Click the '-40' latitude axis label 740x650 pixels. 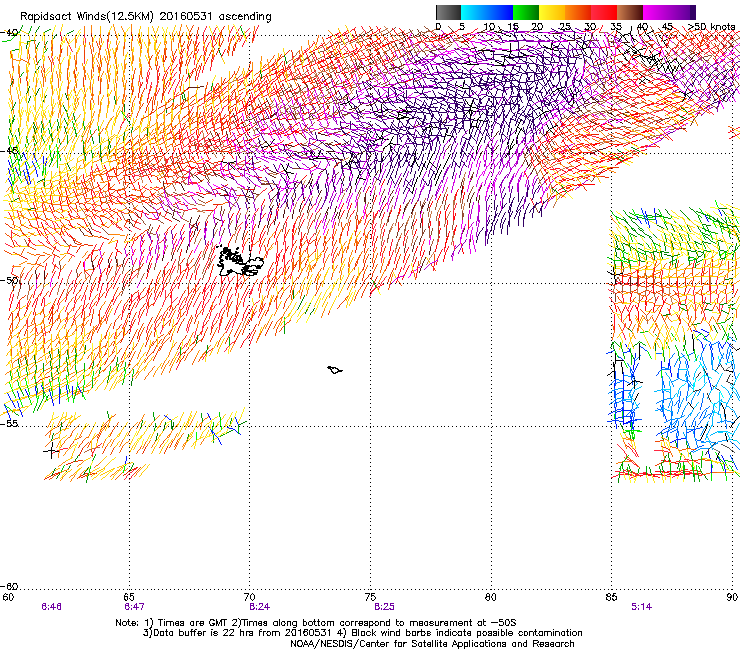[x=10, y=33]
